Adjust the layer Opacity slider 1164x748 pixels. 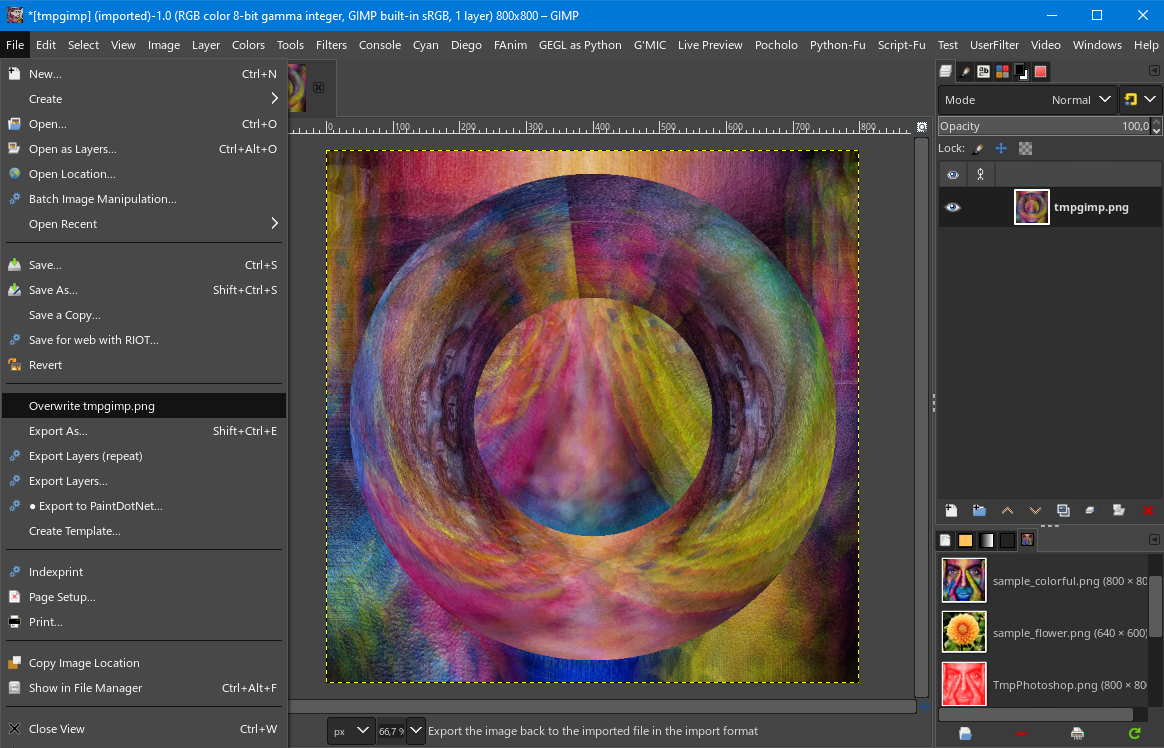[x=1044, y=126]
